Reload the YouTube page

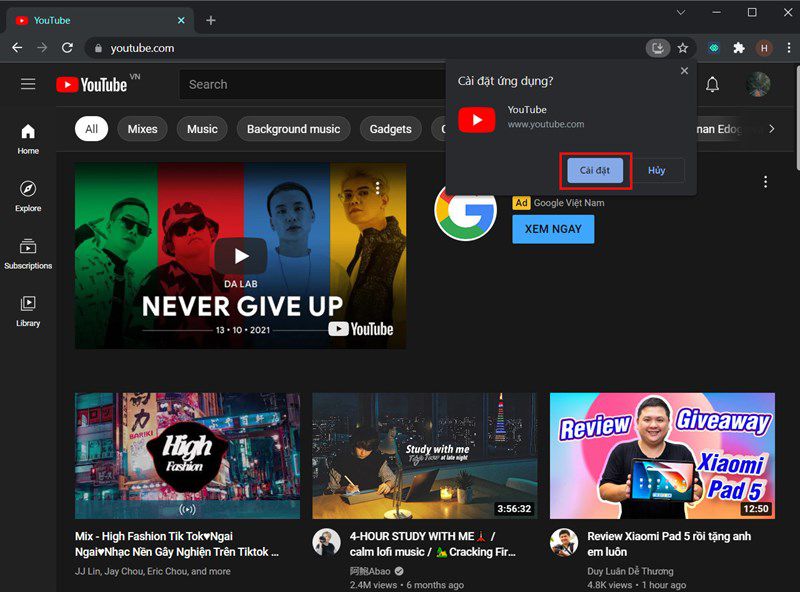pyautogui.click(x=67, y=48)
